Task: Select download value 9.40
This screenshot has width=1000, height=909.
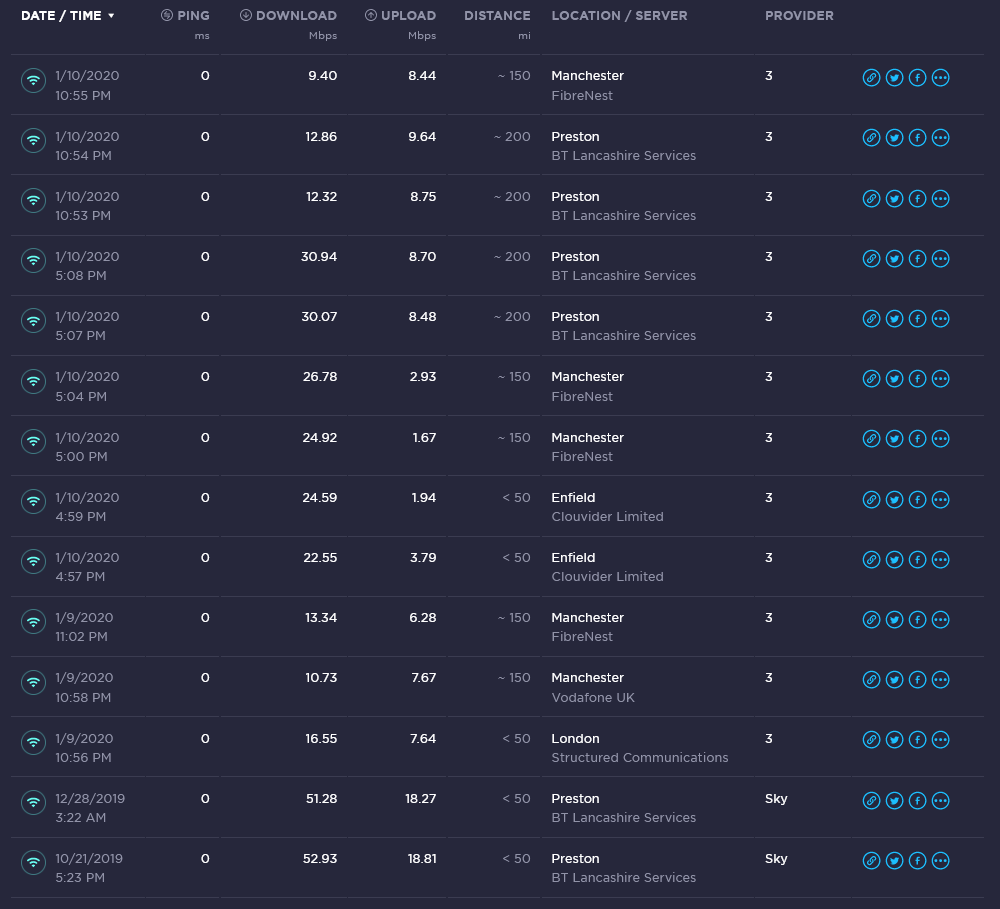Action: point(323,76)
